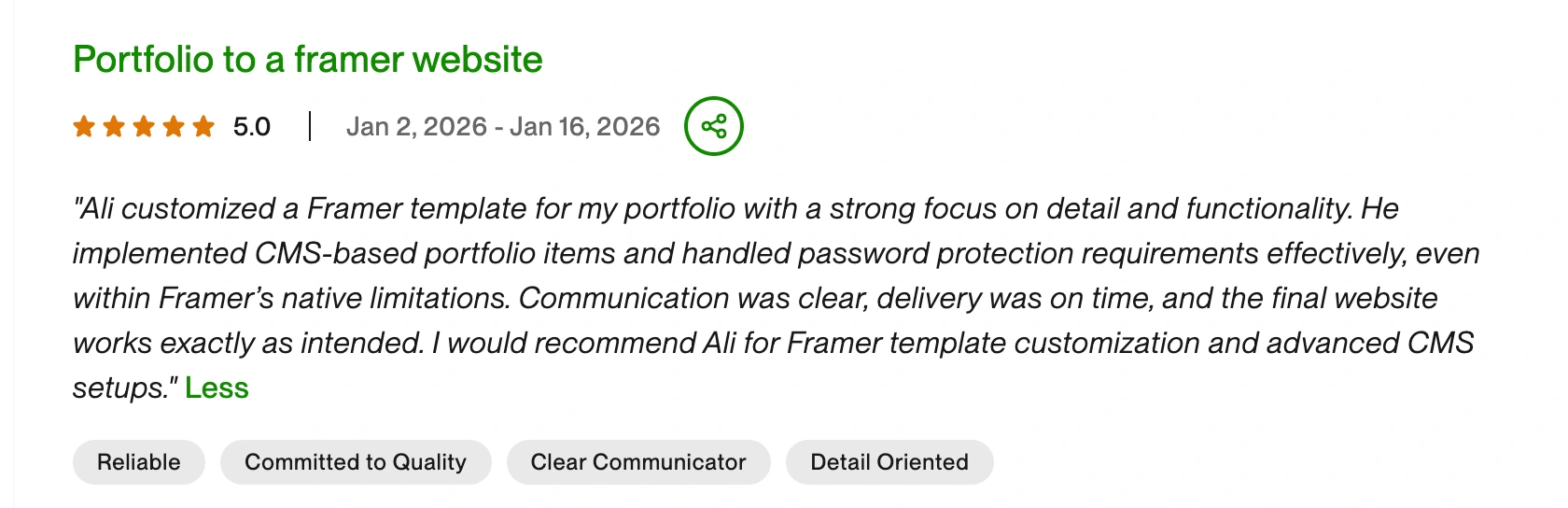Click the 5.0 rating score

[x=252, y=126]
